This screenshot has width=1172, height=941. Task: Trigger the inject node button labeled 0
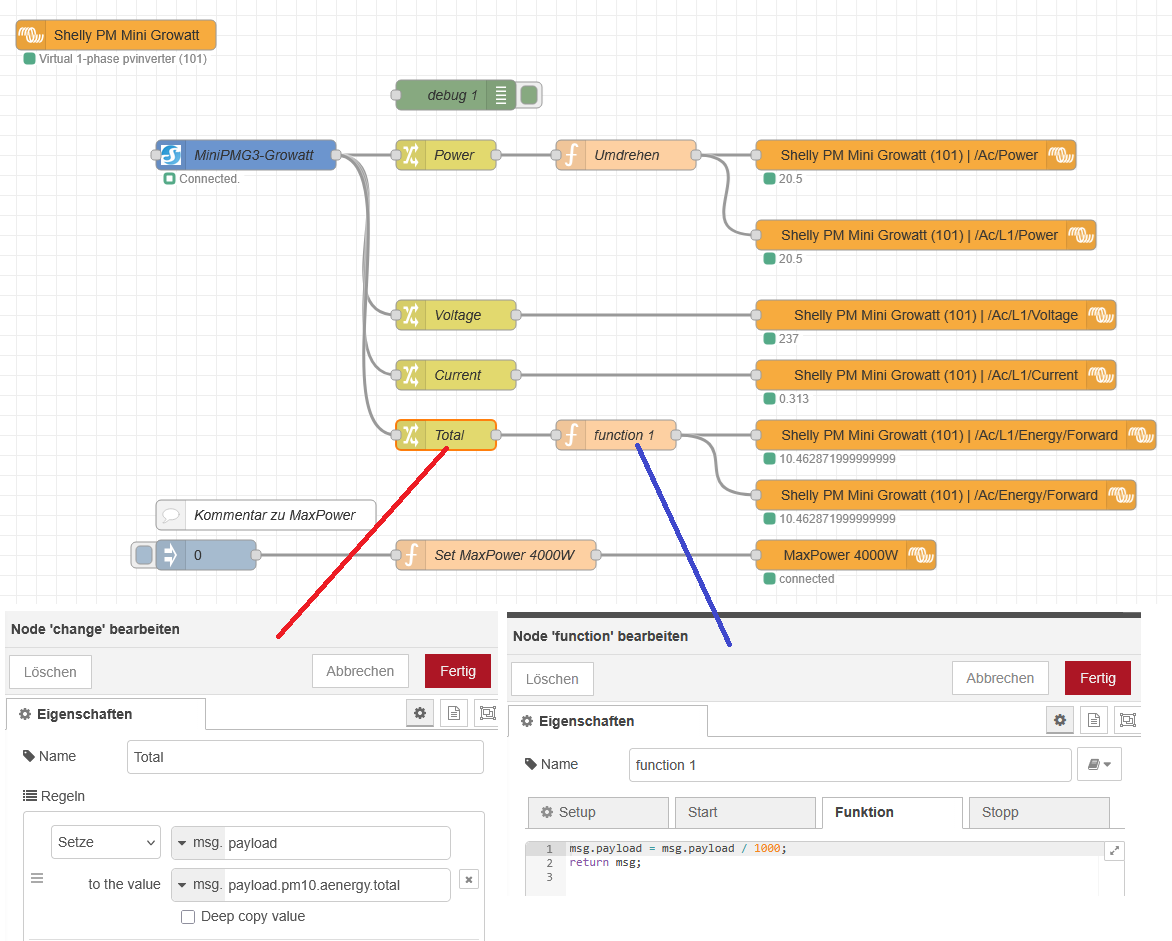click(x=144, y=555)
